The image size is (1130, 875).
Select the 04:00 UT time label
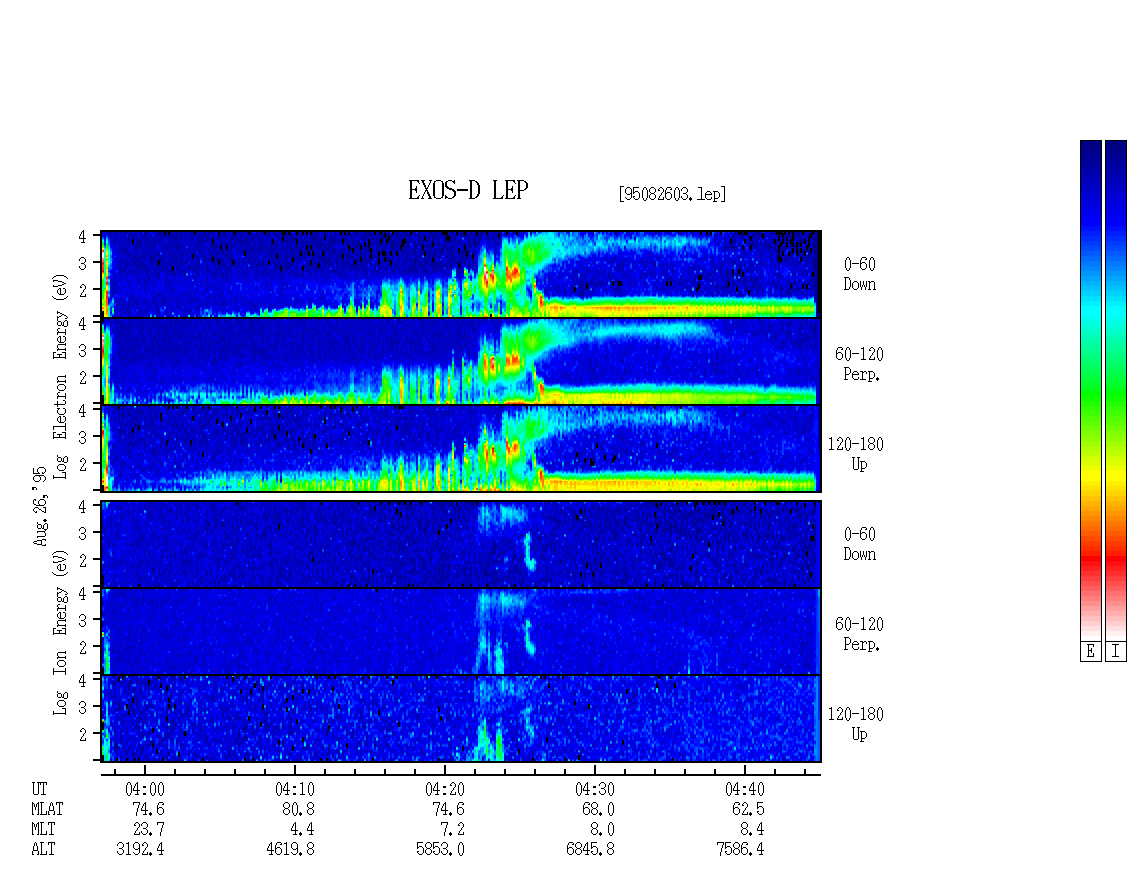point(145,789)
